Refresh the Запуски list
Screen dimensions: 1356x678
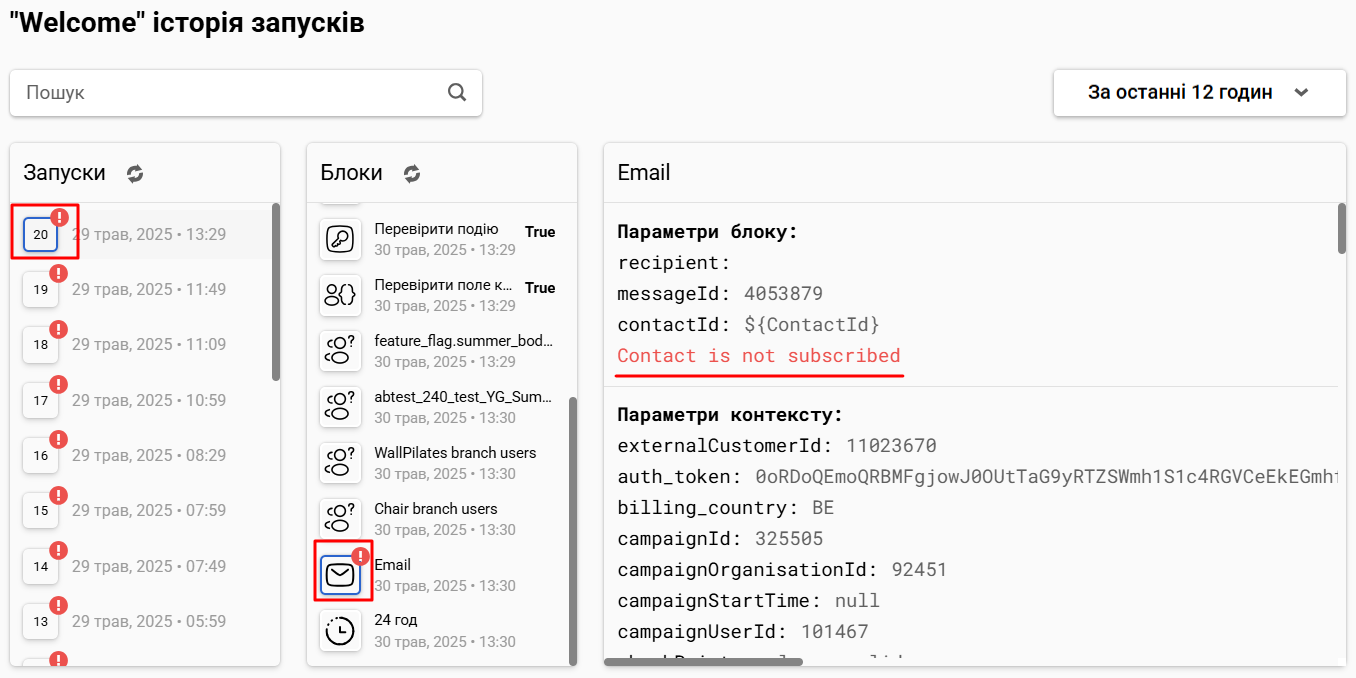tap(135, 173)
